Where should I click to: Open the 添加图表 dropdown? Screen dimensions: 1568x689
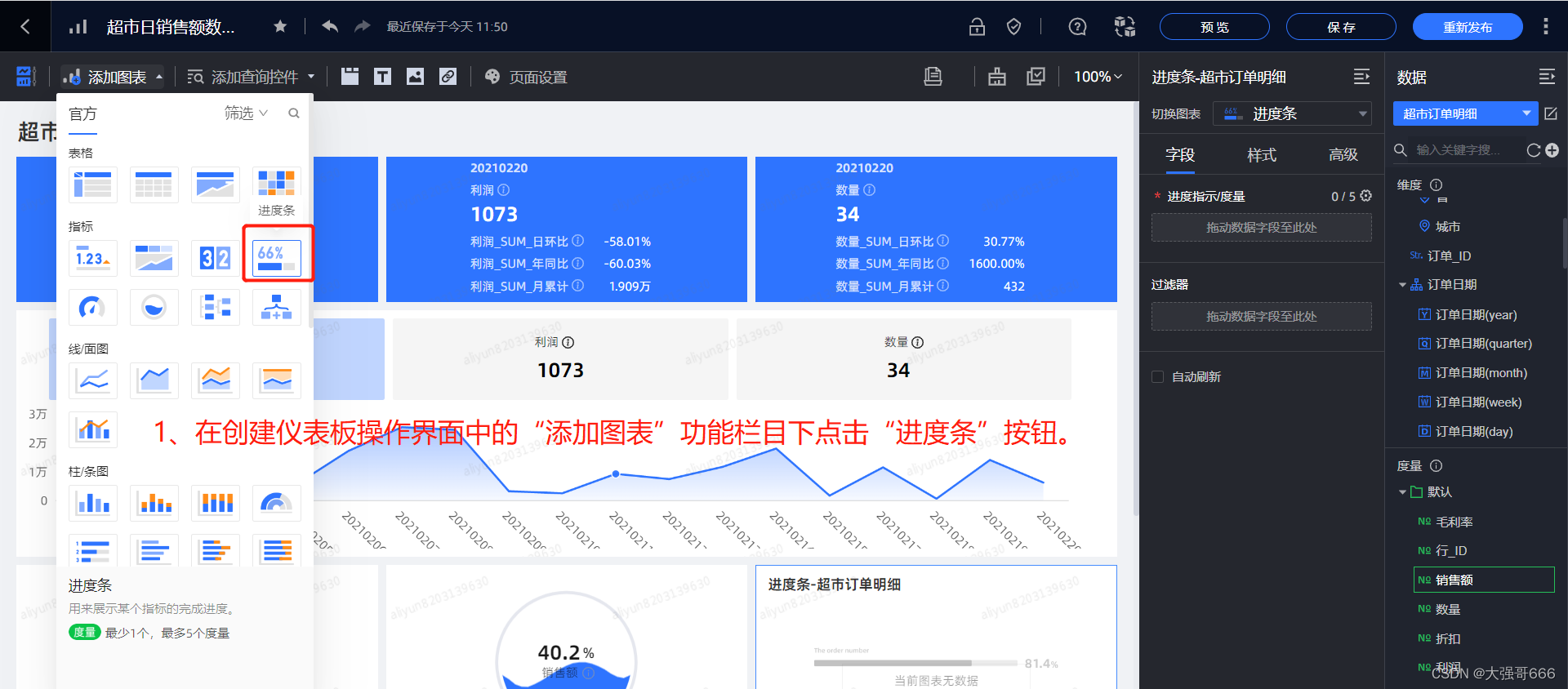pos(113,77)
